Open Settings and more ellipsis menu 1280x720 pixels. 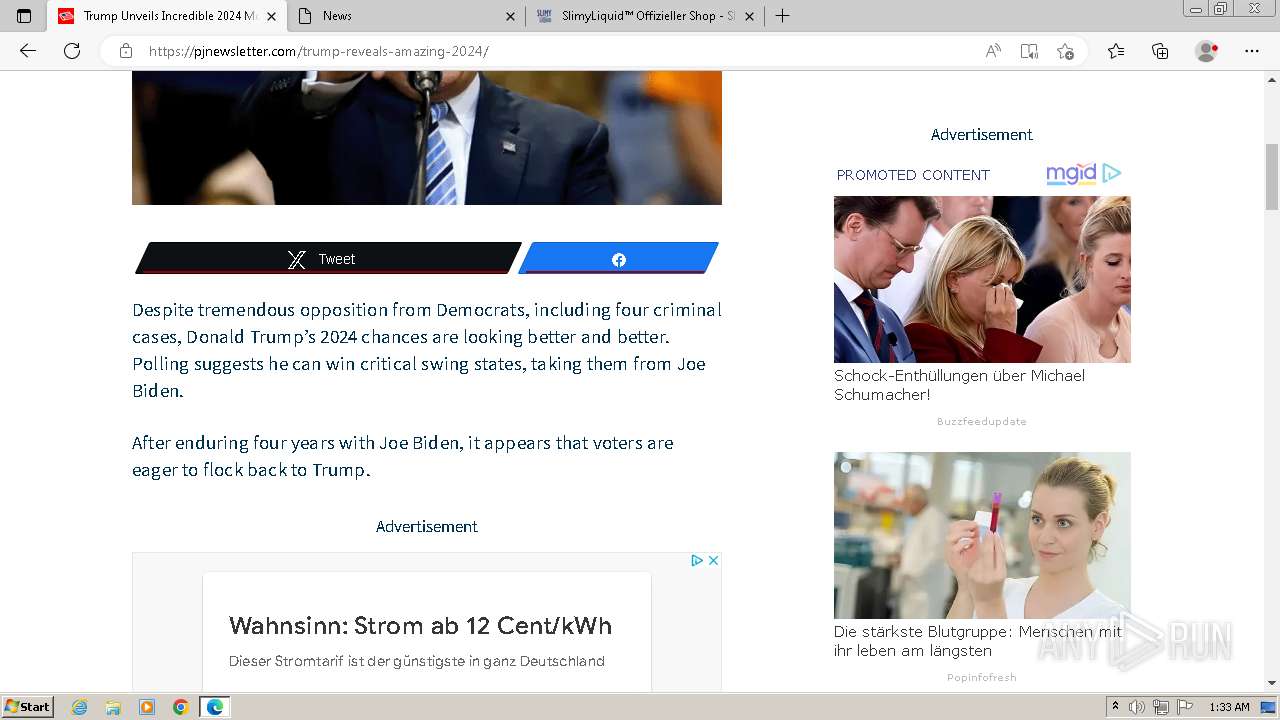click(1252, 51)
